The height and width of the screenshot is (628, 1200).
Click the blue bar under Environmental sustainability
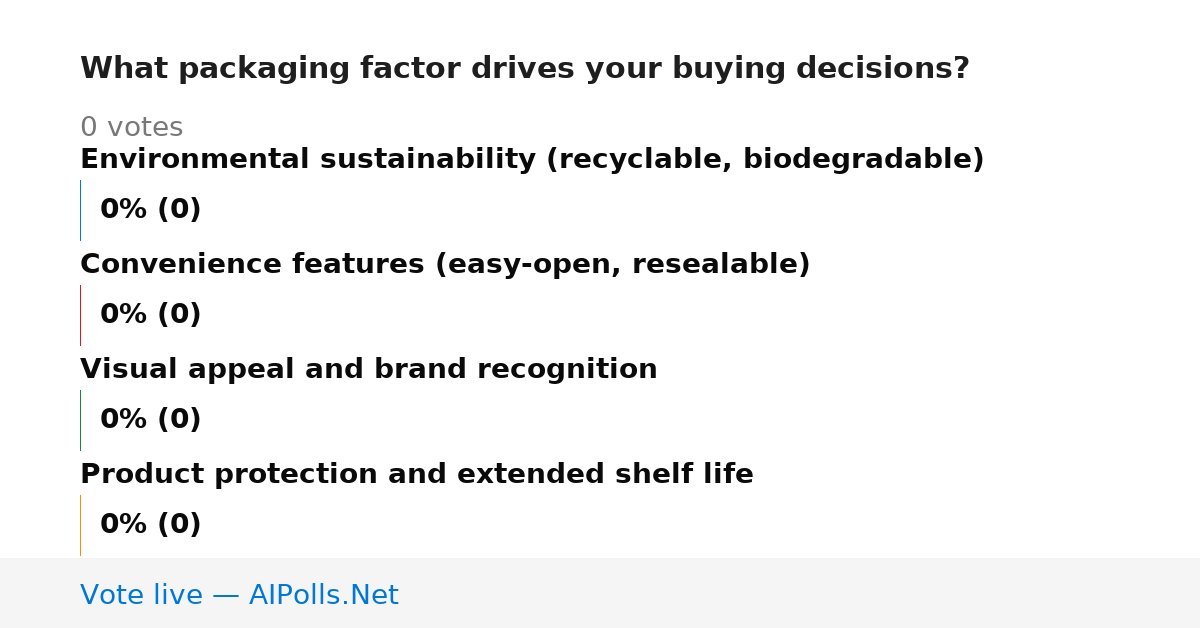coord(80,210)
